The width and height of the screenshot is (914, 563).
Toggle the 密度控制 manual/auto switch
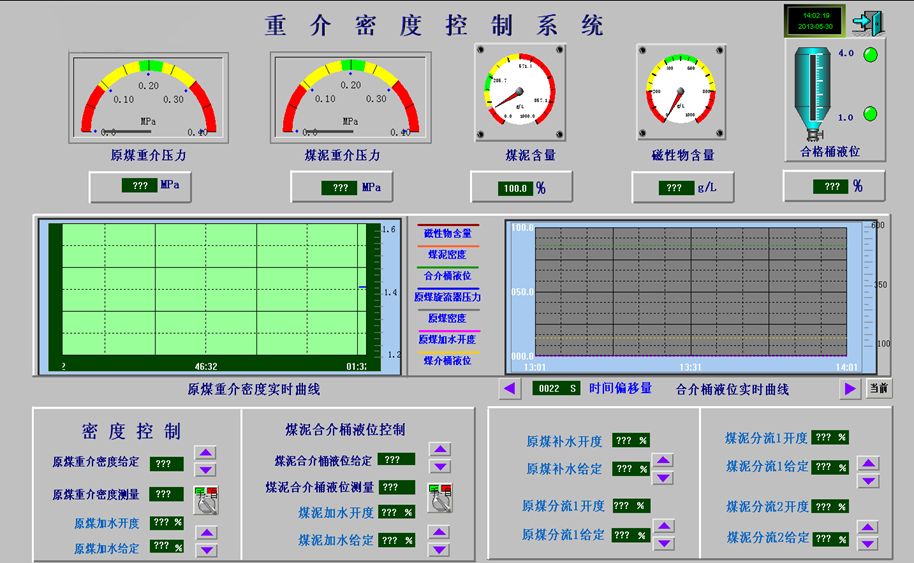206,500
